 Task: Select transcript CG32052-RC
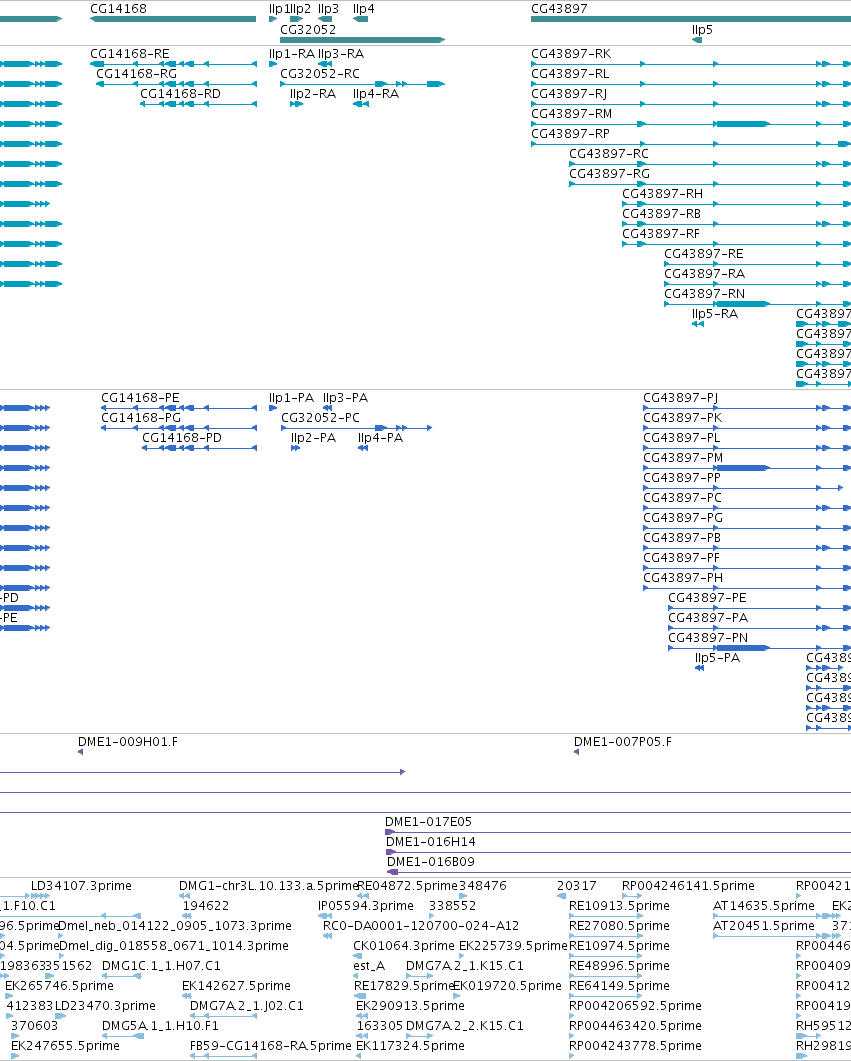320,74
